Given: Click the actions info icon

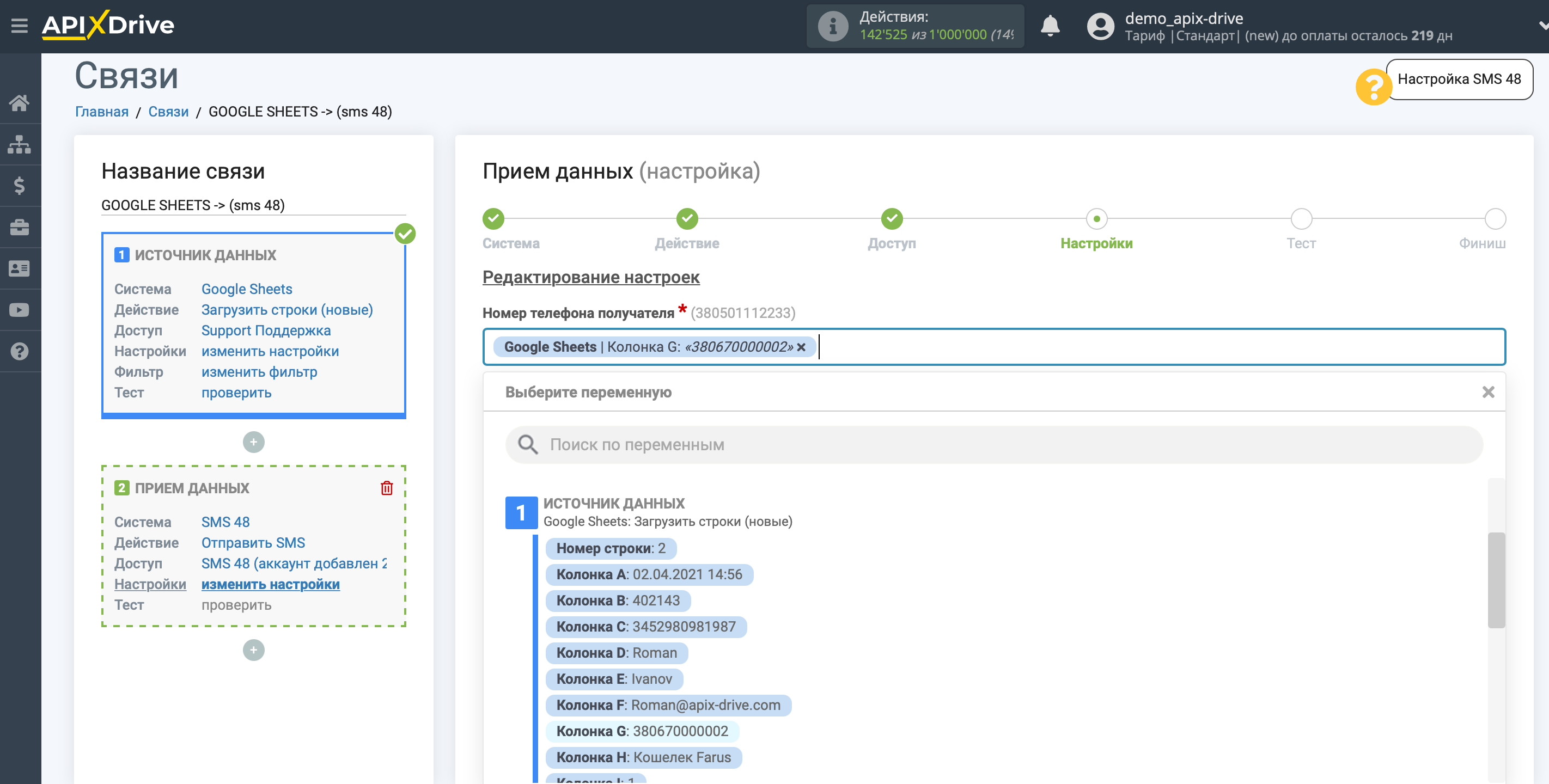Looking at the screenshot, I should pyautogui.click(x=833, y=26).
